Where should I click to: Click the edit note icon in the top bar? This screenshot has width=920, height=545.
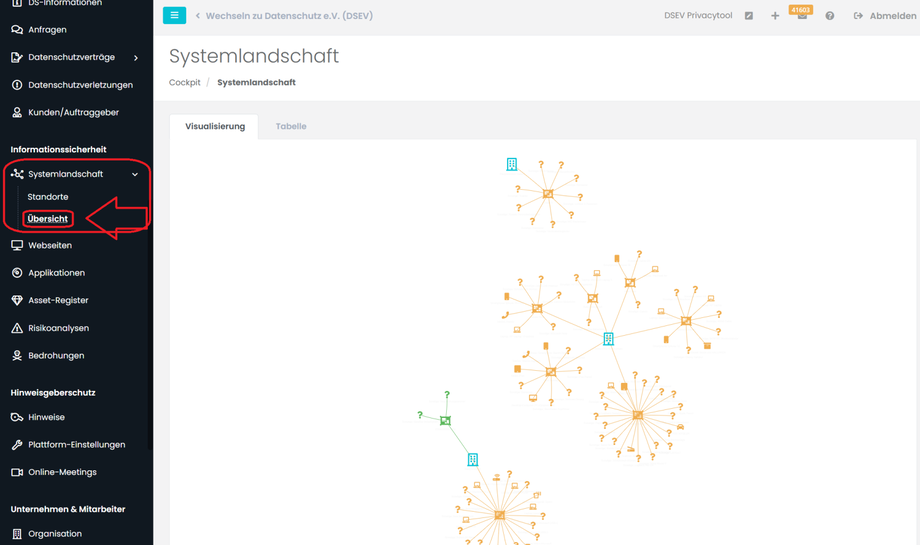click(x=749, y=16)
